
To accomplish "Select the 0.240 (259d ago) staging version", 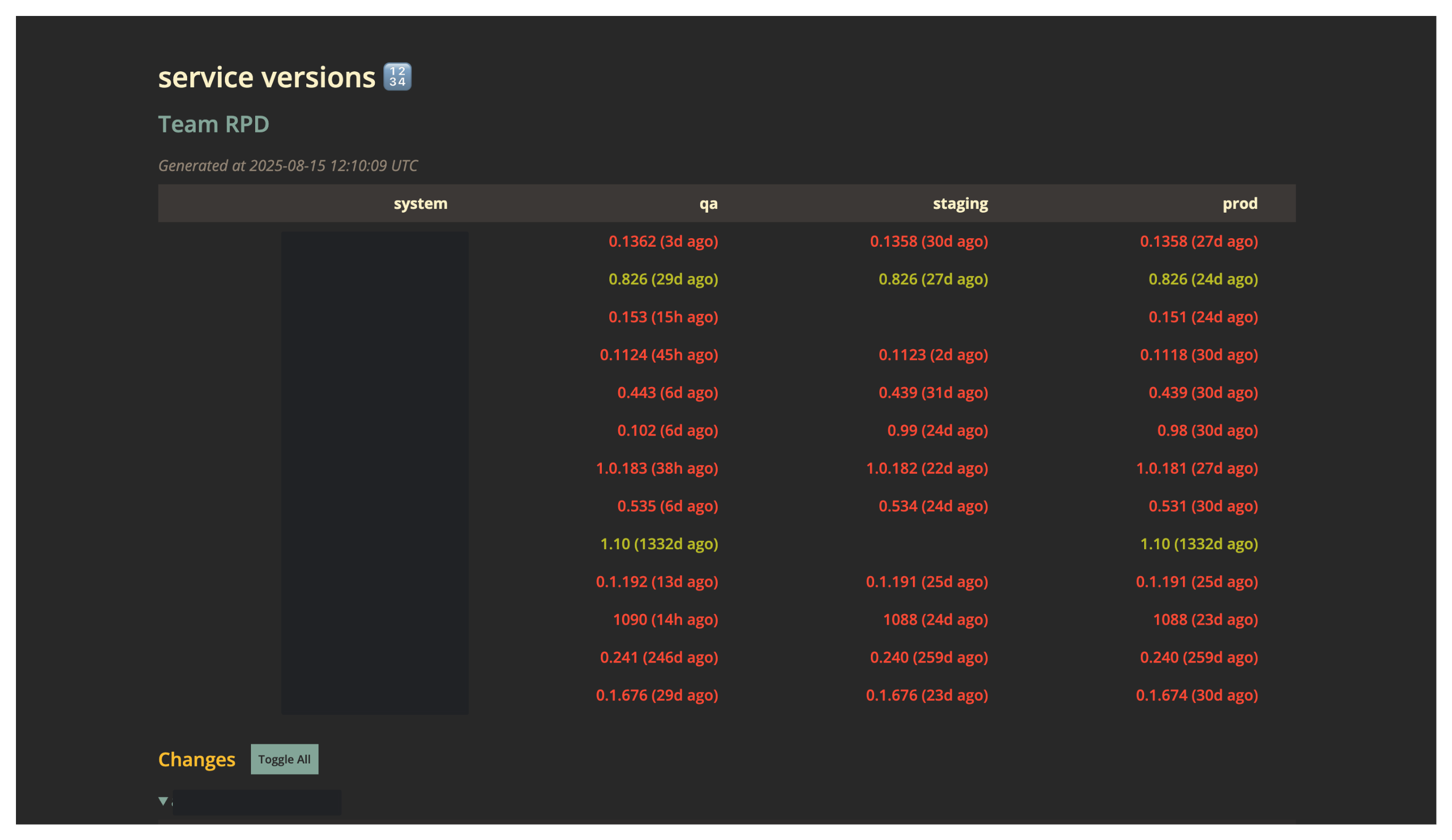I will (x=928, y=657).
